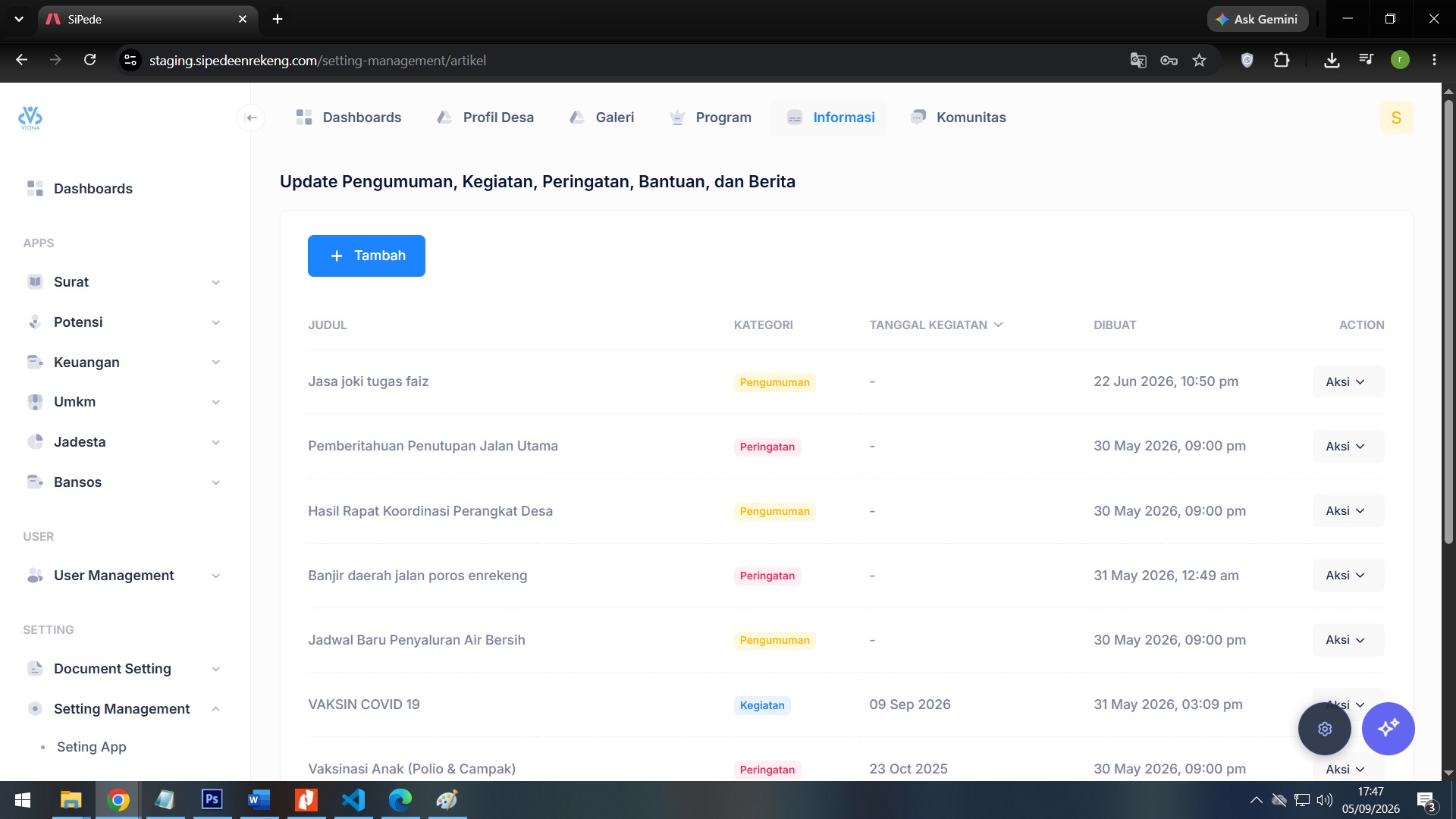The width and height of the screenshot is (1456, 819).
Task: Click the Tambah button
Action: (x=366, y=256)
